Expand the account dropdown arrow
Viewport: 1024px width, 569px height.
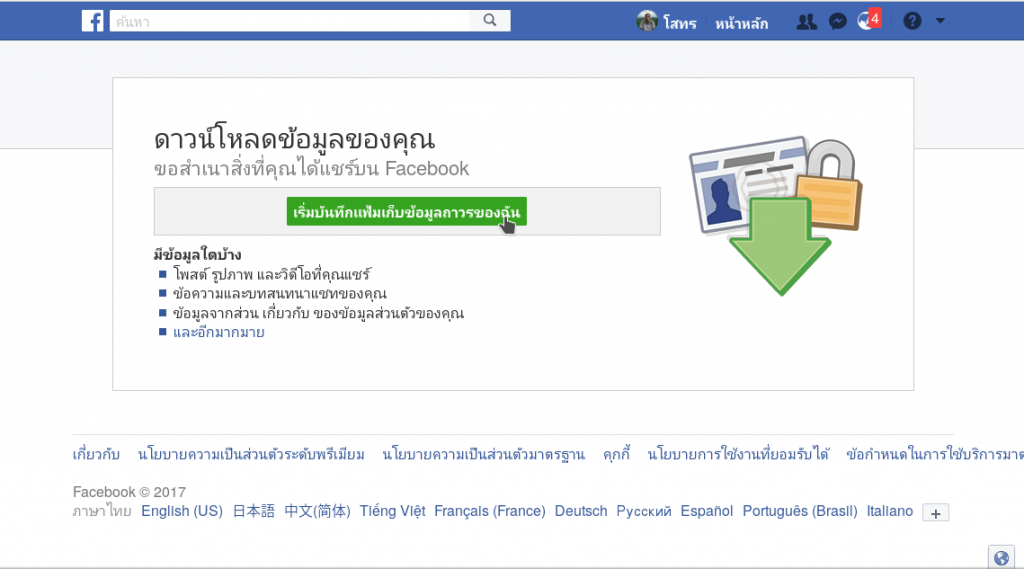(940, 21)
